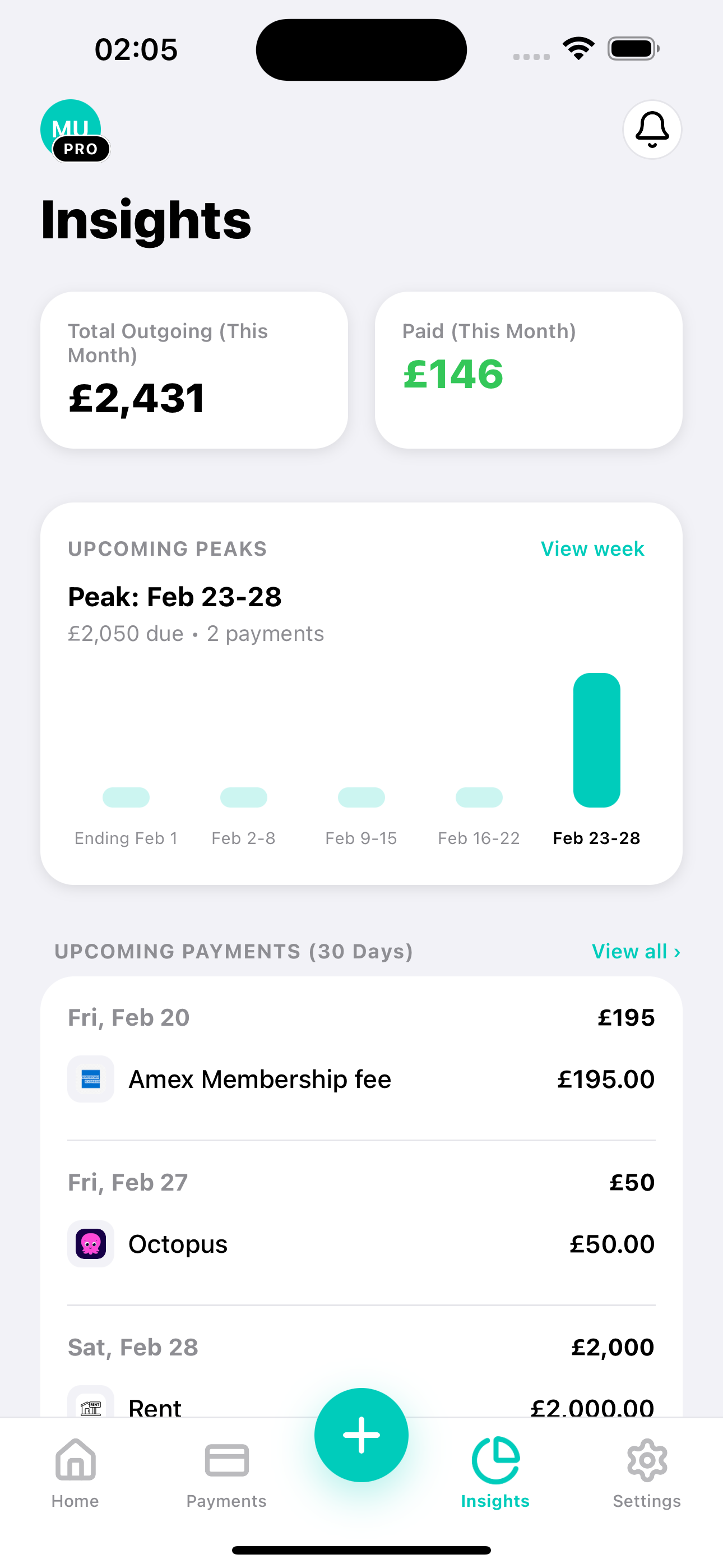
Task: Select the Feb 16-22 chart bar
Action: (x=479, y=797)
